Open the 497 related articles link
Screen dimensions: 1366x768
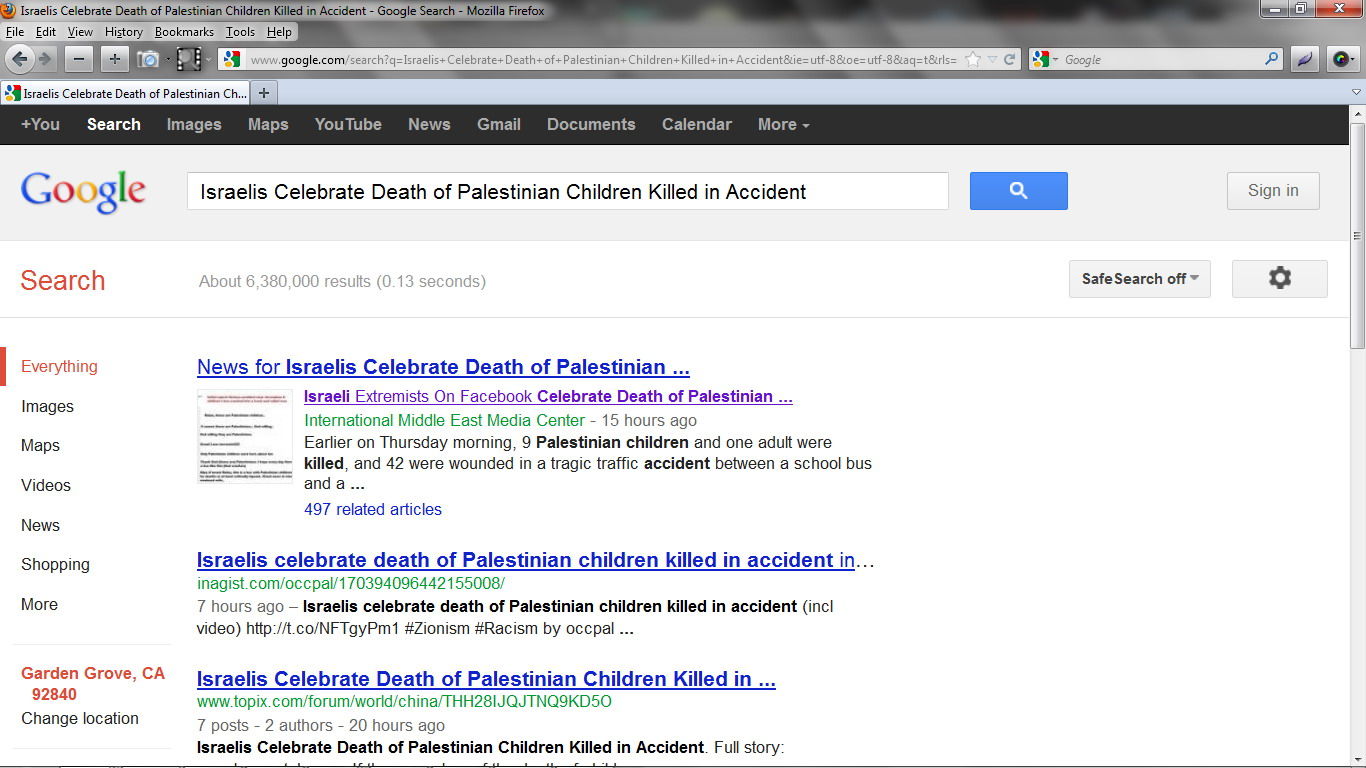pyautogui.click(x=373, y=509)
